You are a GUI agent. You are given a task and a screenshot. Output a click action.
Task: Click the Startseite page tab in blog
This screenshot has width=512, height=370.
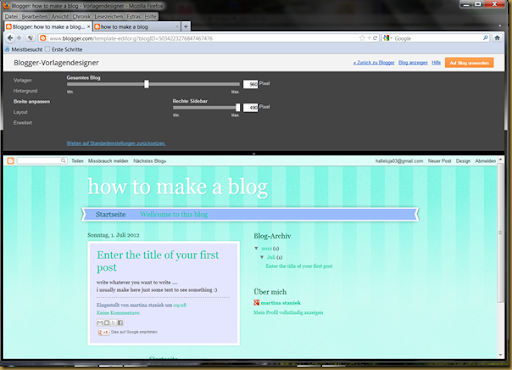point(111,214)
